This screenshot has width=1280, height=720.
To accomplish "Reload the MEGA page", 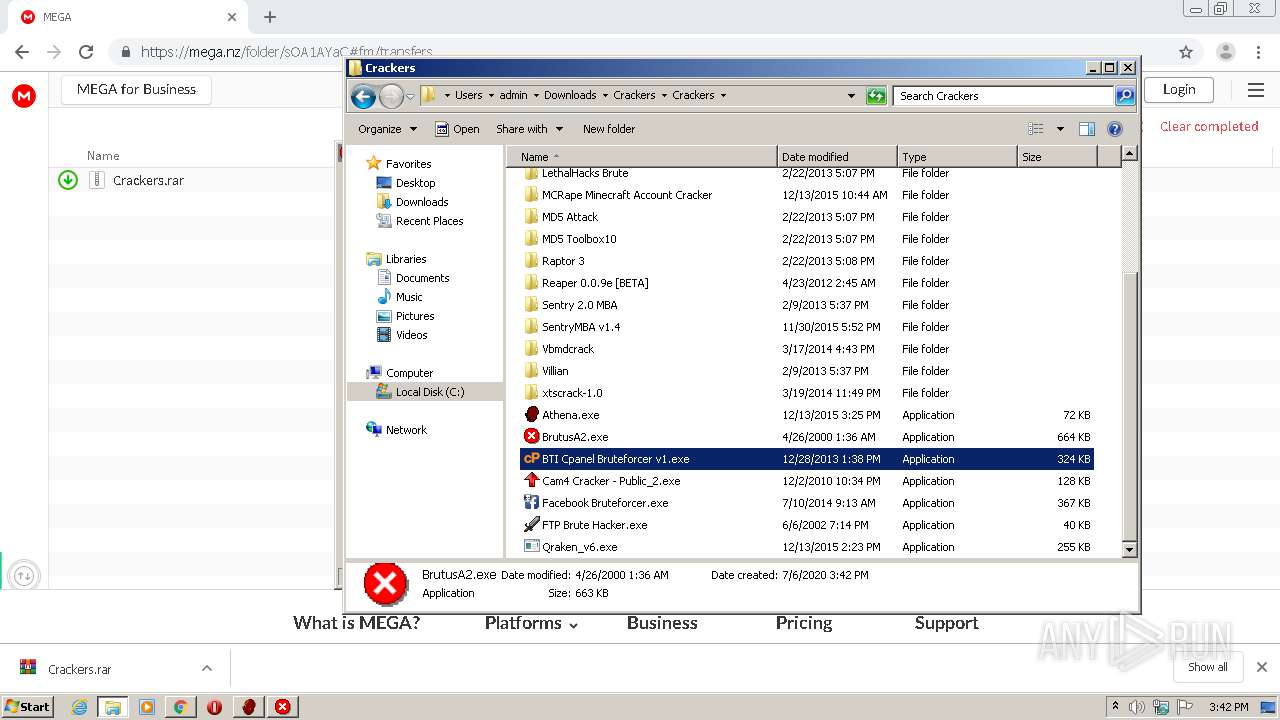I will [x=86, y=52].
